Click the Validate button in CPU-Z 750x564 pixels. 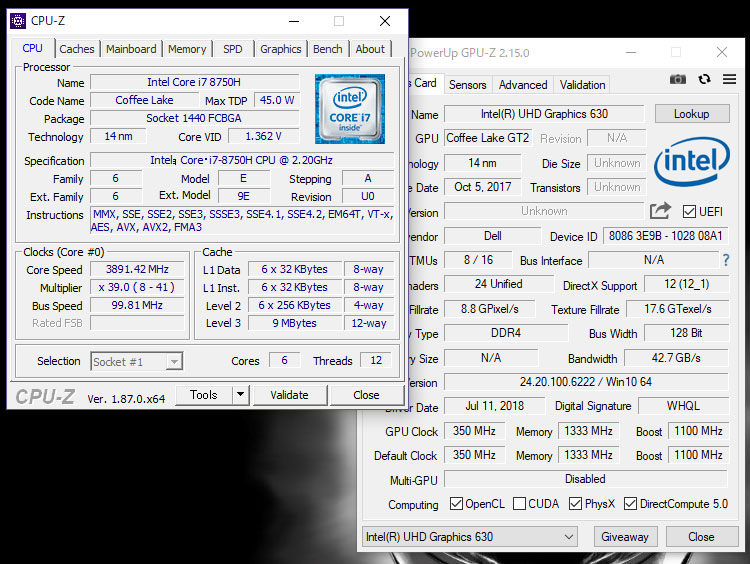pyautogui.click(x=289, y=395)
